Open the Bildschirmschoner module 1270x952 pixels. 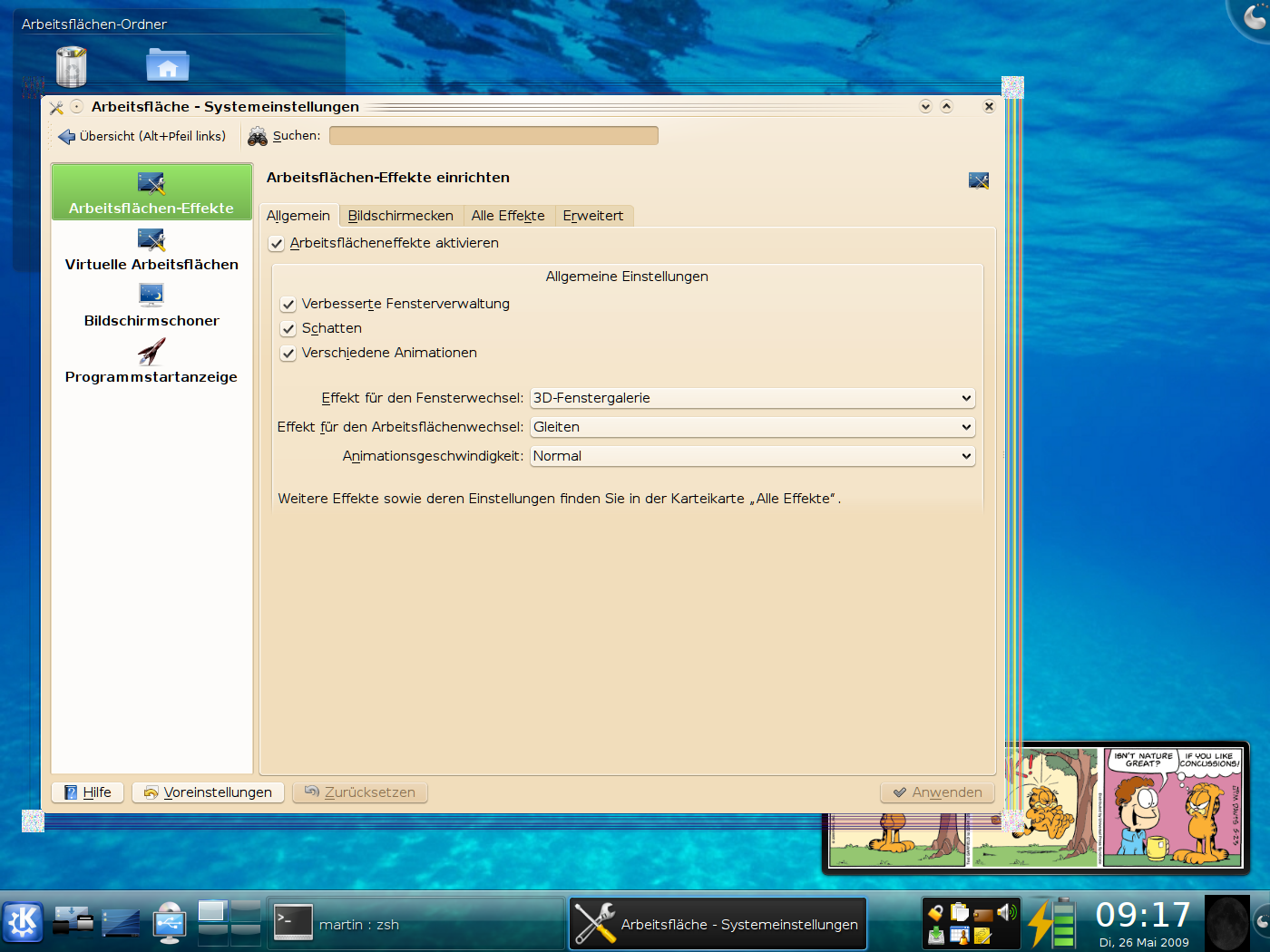pos(151,306)
